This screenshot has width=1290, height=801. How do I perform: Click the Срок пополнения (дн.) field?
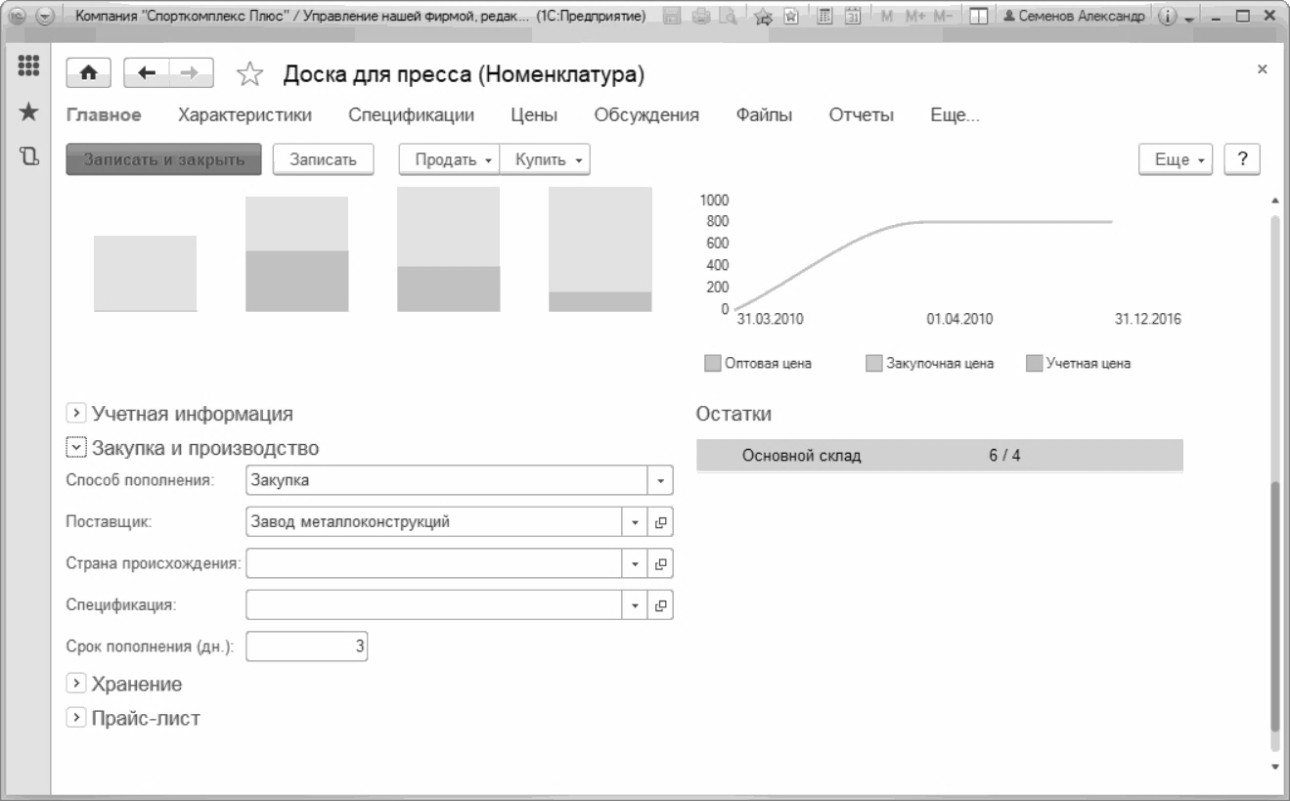[307, 647]
